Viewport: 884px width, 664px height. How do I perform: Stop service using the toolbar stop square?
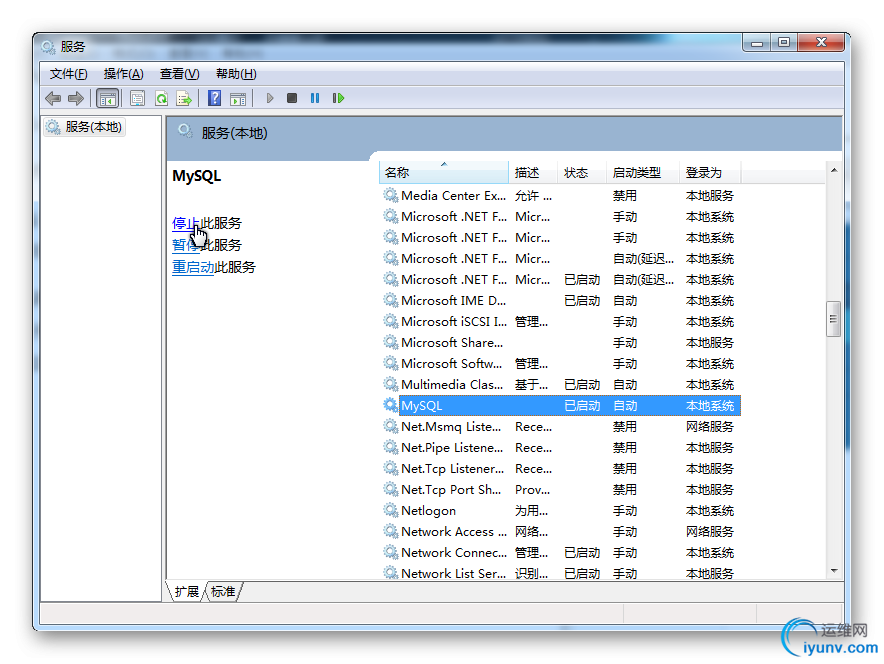[291, 98]
